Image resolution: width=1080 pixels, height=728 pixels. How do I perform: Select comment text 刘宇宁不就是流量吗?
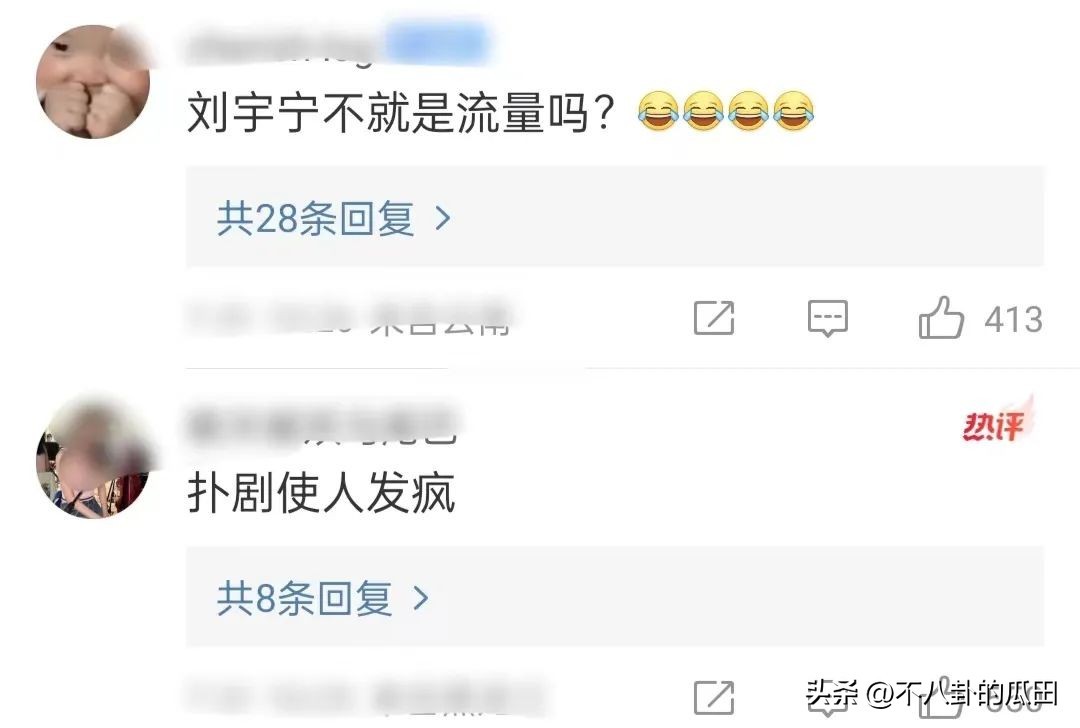[400, 112]
